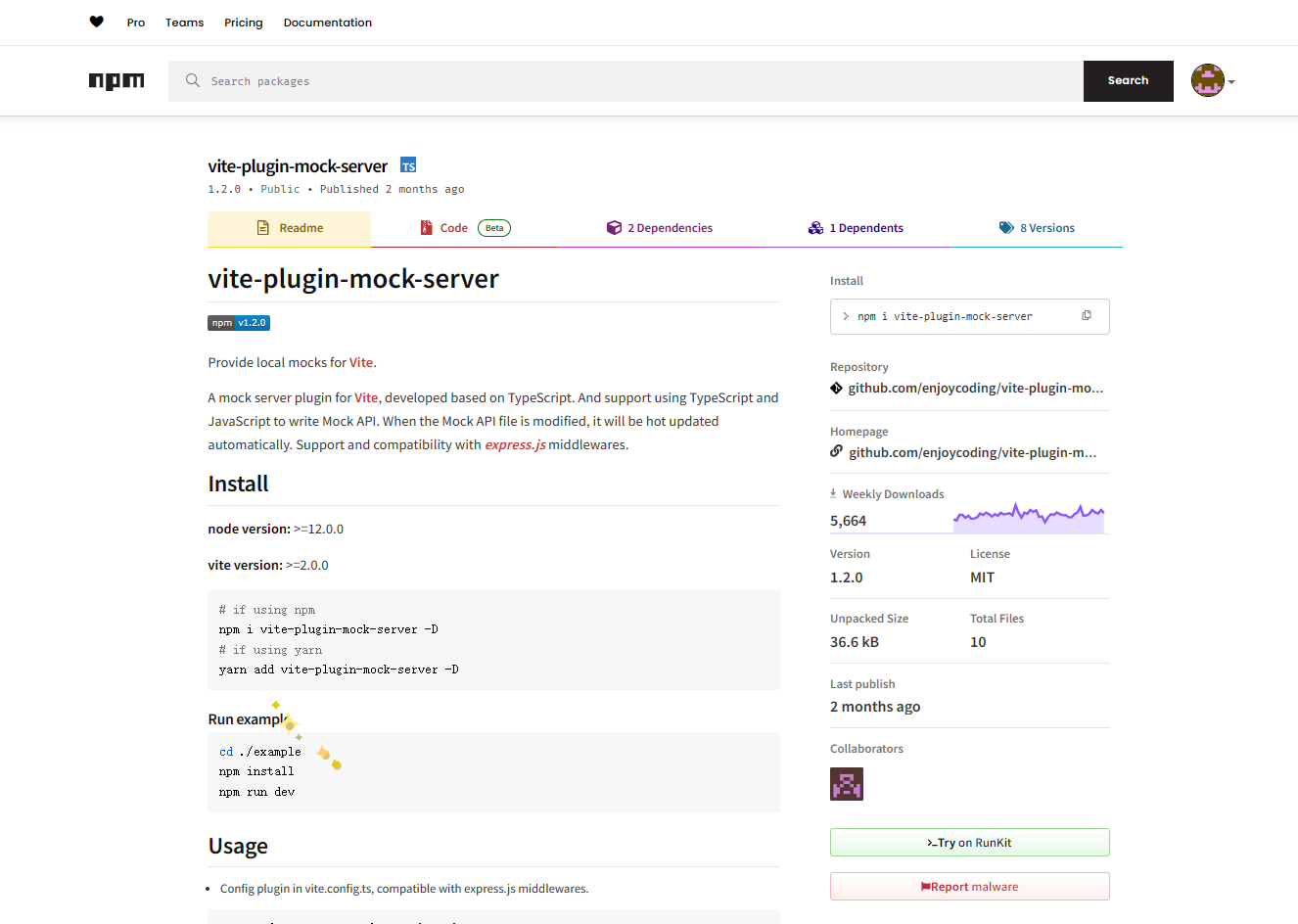Click the npm logo
The image size is (1298, 924).
(116, 81)
